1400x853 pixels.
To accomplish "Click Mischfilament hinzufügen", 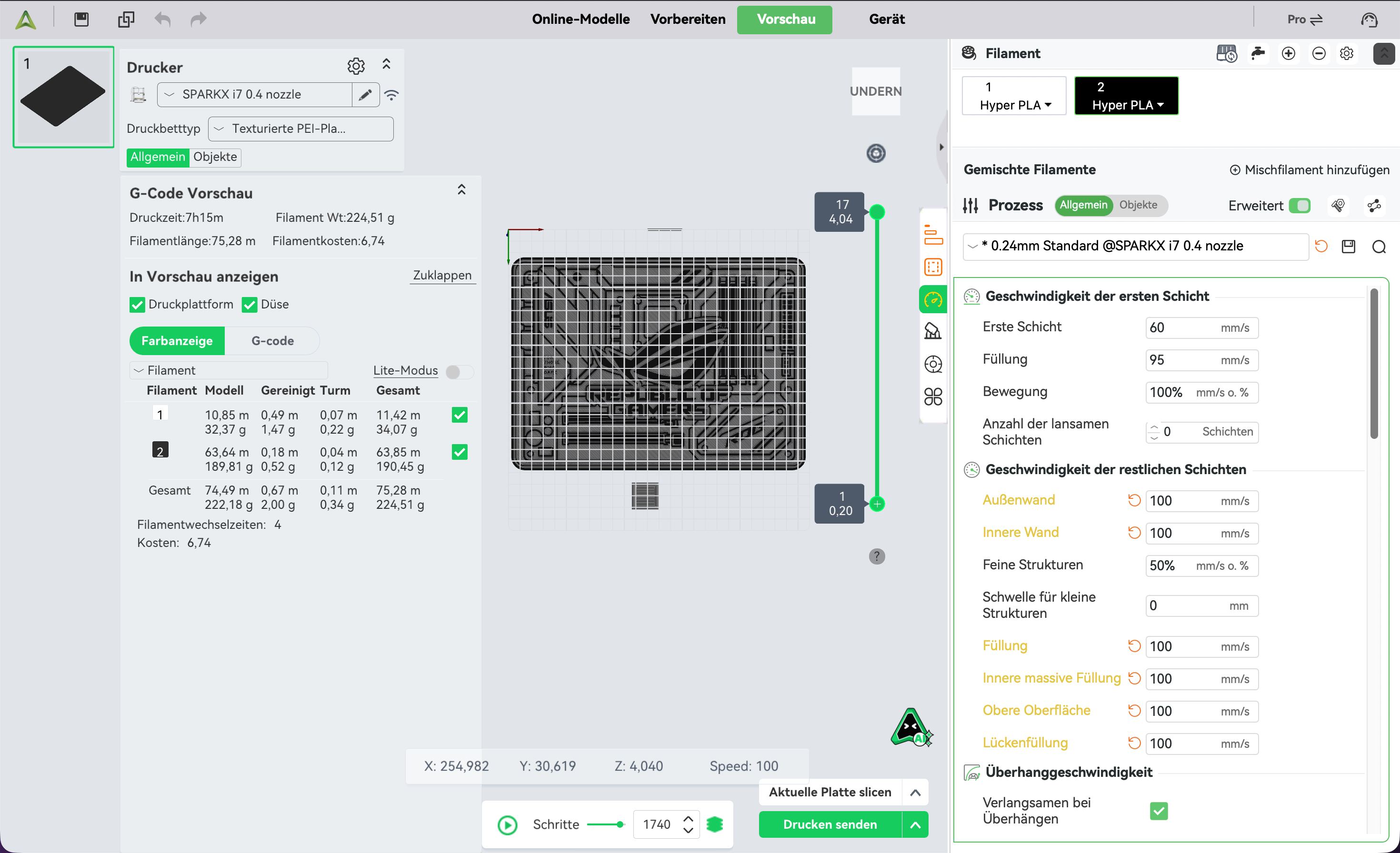I will click(1310, 170).
